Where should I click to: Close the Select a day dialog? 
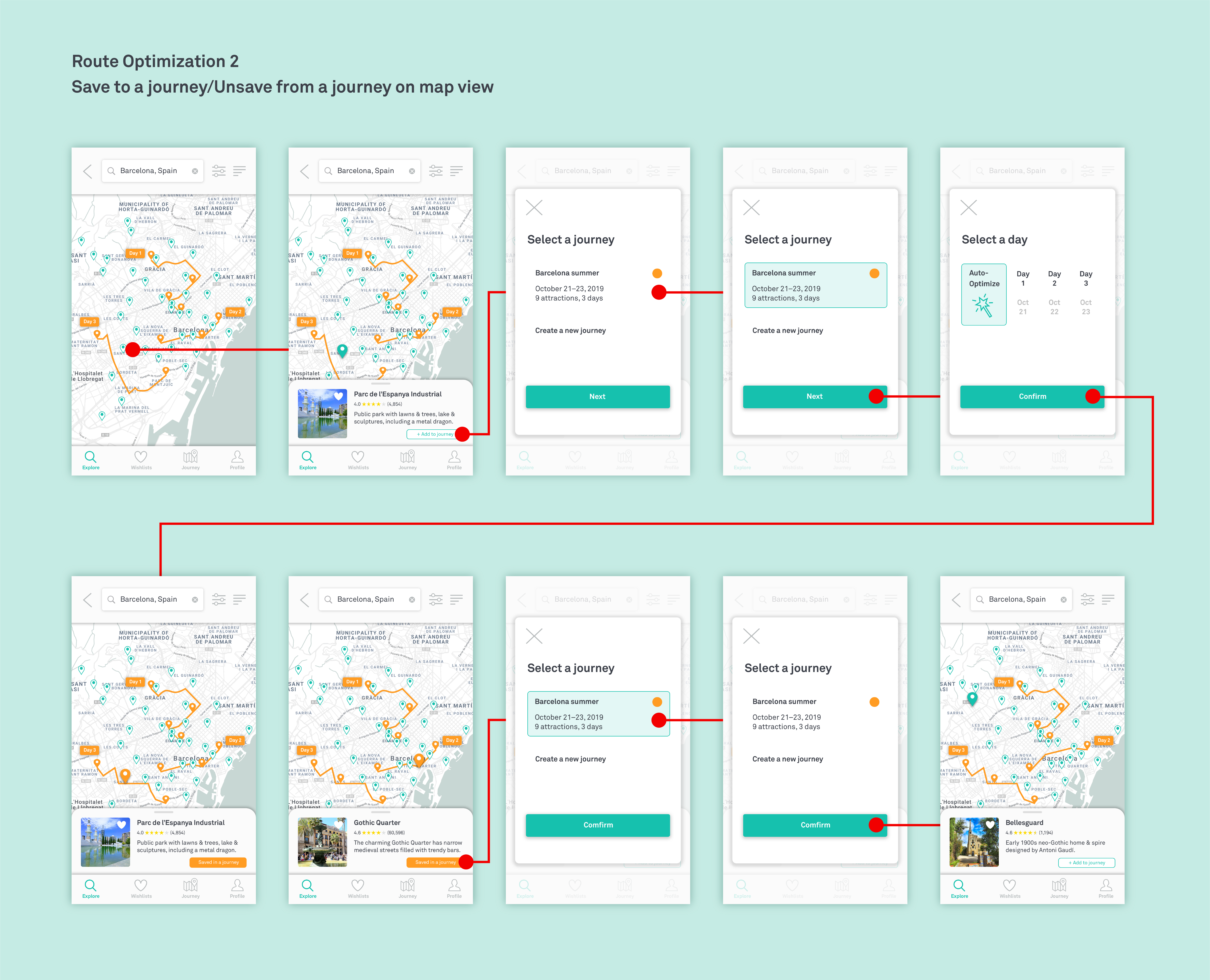point(968,208)
